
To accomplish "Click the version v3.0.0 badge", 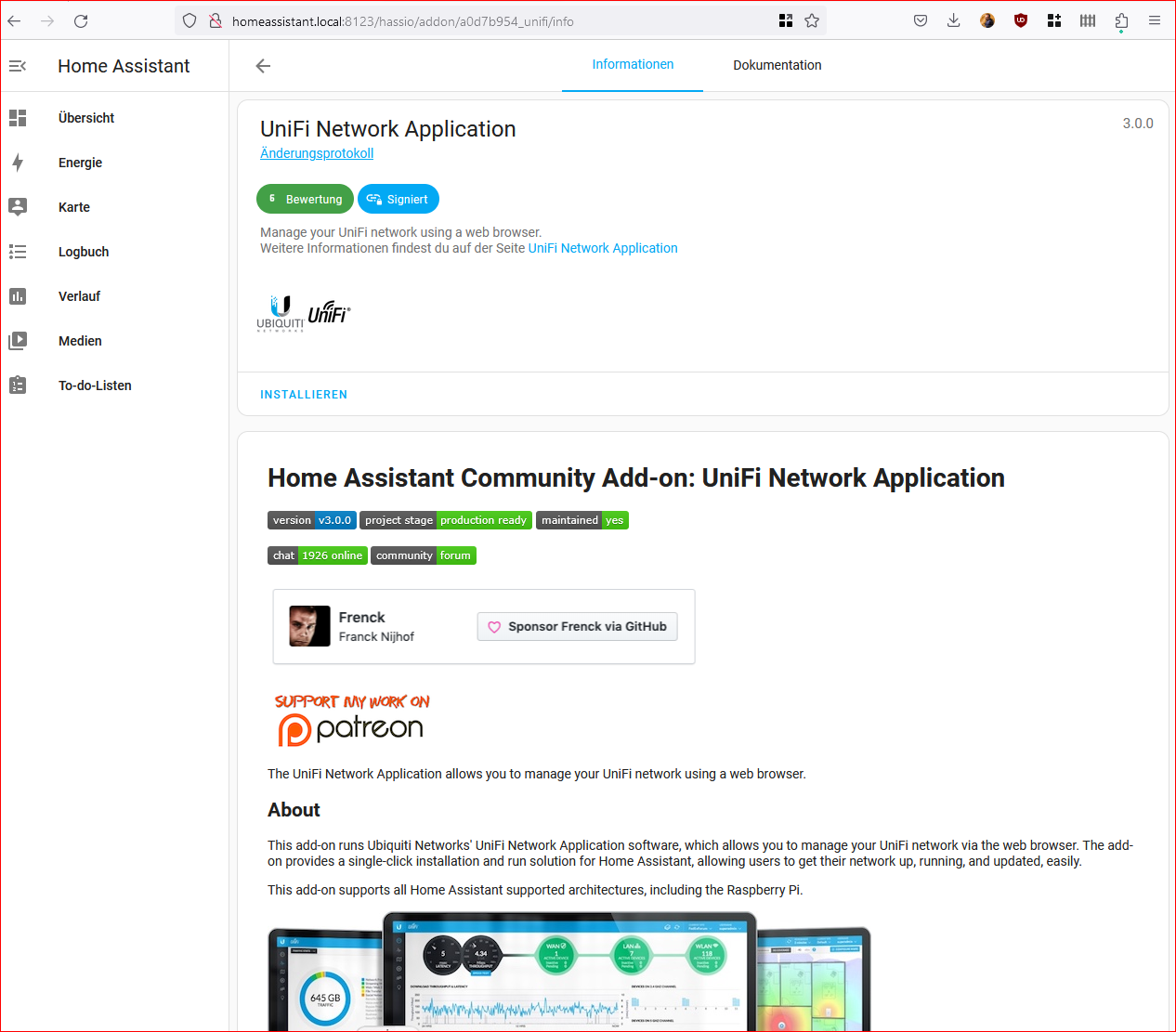I will [312, 520].
